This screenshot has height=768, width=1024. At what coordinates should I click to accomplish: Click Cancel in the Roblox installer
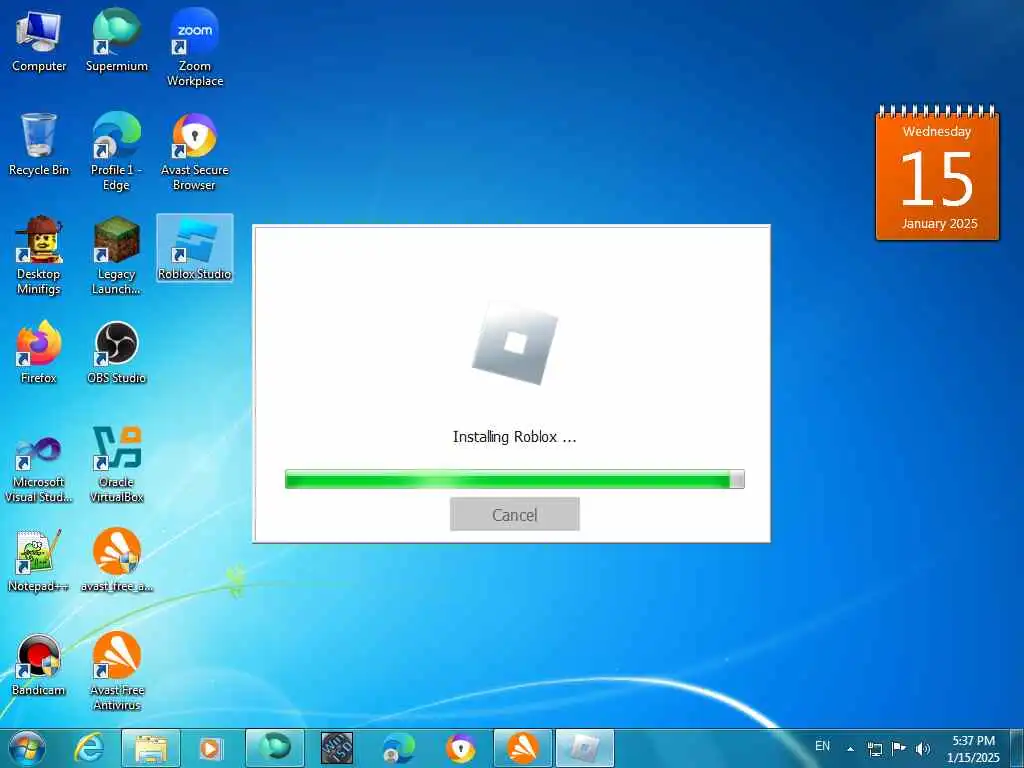pyautogui.click(x=515, y=514)
